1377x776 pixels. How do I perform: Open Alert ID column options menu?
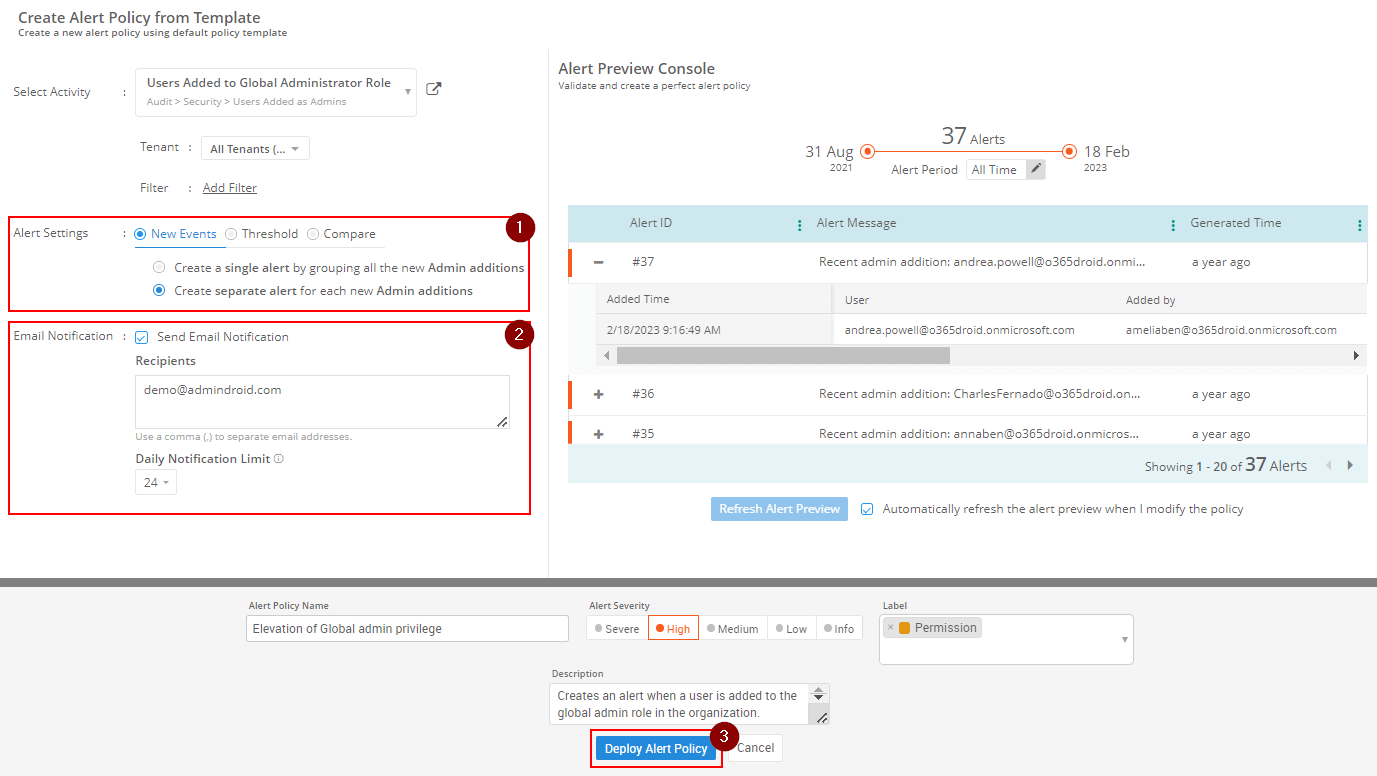(x=799, y=225)
